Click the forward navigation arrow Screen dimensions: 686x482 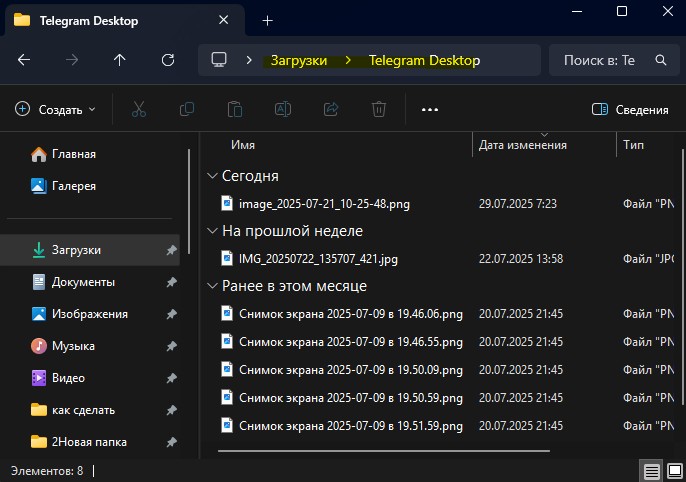(x=72, y=60)
